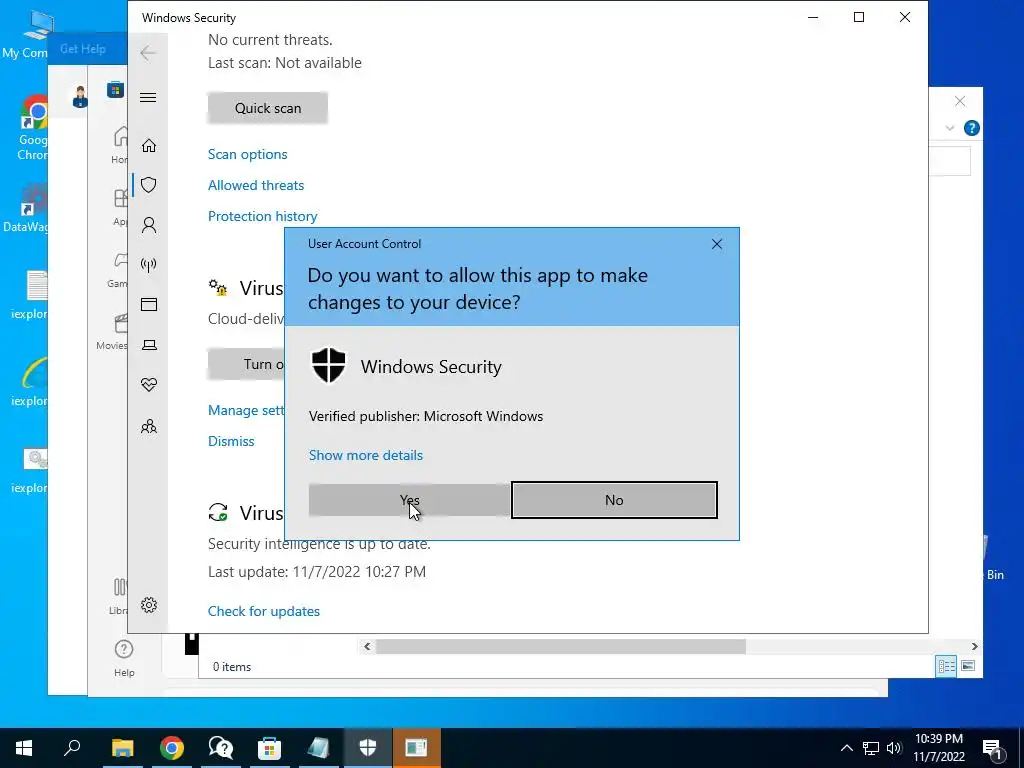Open Microsoft Store from the taskbar
Viewport: 1024px width, 768px height.
269,748
